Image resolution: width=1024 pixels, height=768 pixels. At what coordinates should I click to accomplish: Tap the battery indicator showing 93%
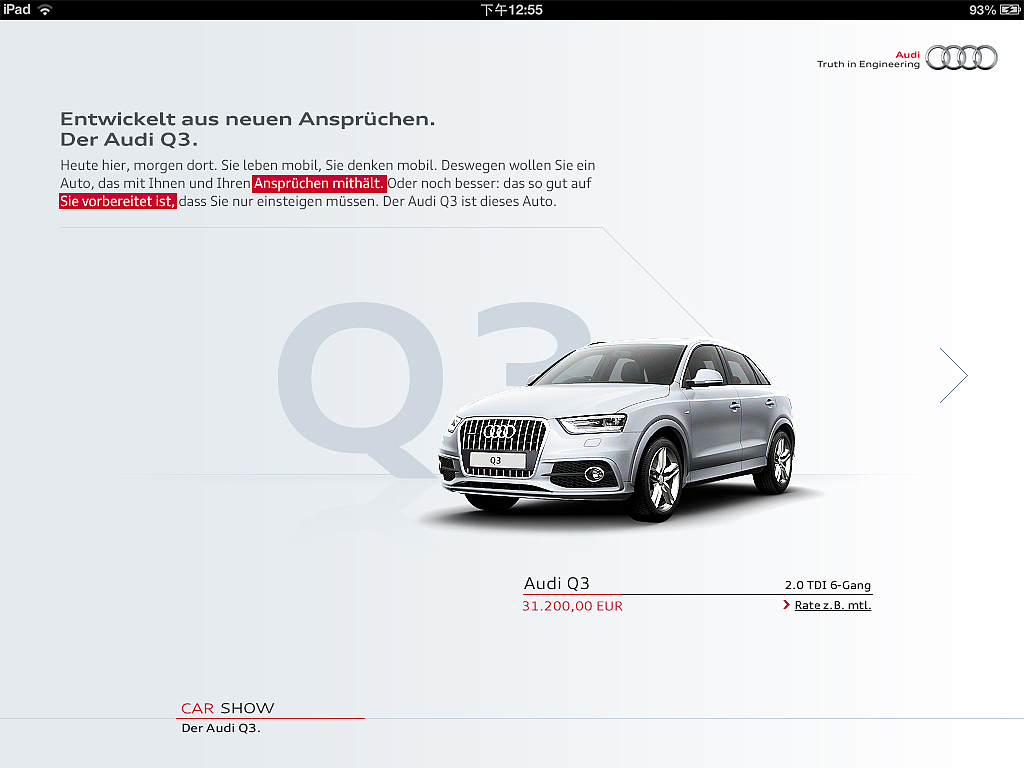(997, 9)
